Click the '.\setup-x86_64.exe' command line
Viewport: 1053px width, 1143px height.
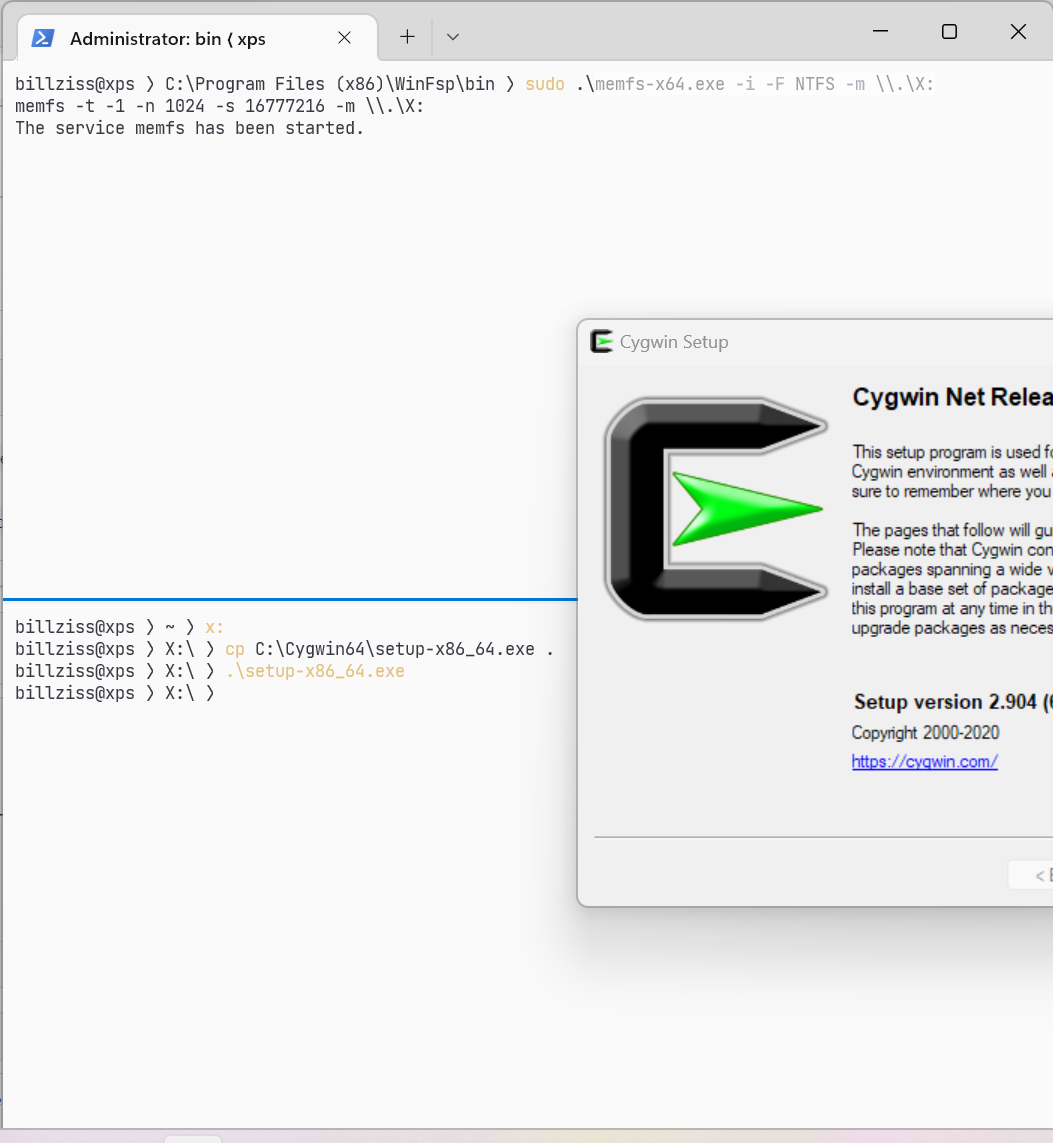click(x=210, y=671)
